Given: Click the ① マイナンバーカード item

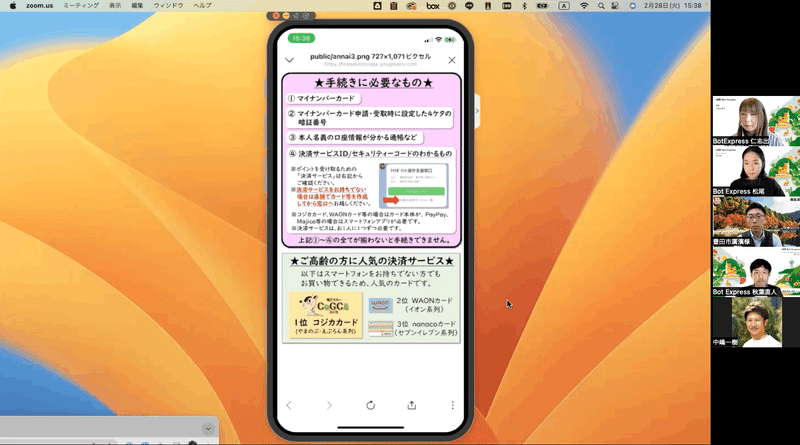Looking at the screenshot, I should tap(323, 98).
